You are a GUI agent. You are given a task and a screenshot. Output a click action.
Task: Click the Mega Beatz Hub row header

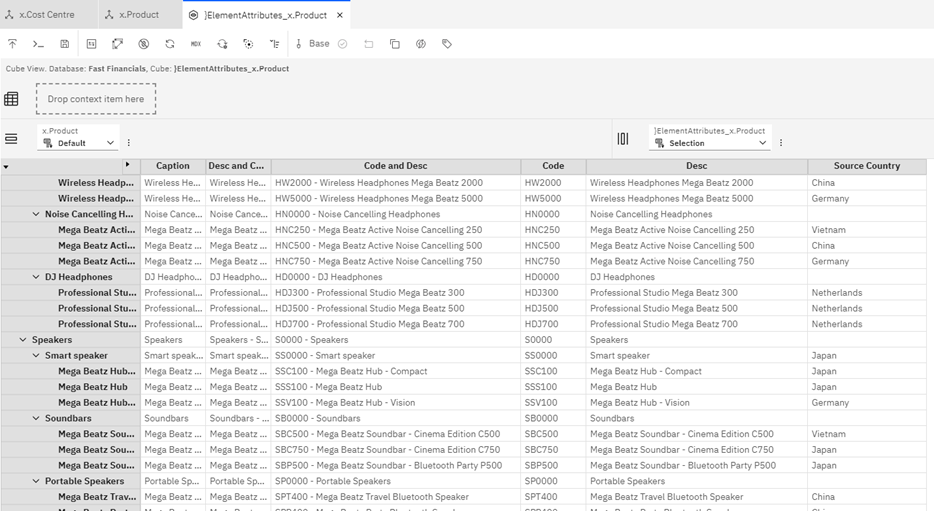[x=70, y=387]
